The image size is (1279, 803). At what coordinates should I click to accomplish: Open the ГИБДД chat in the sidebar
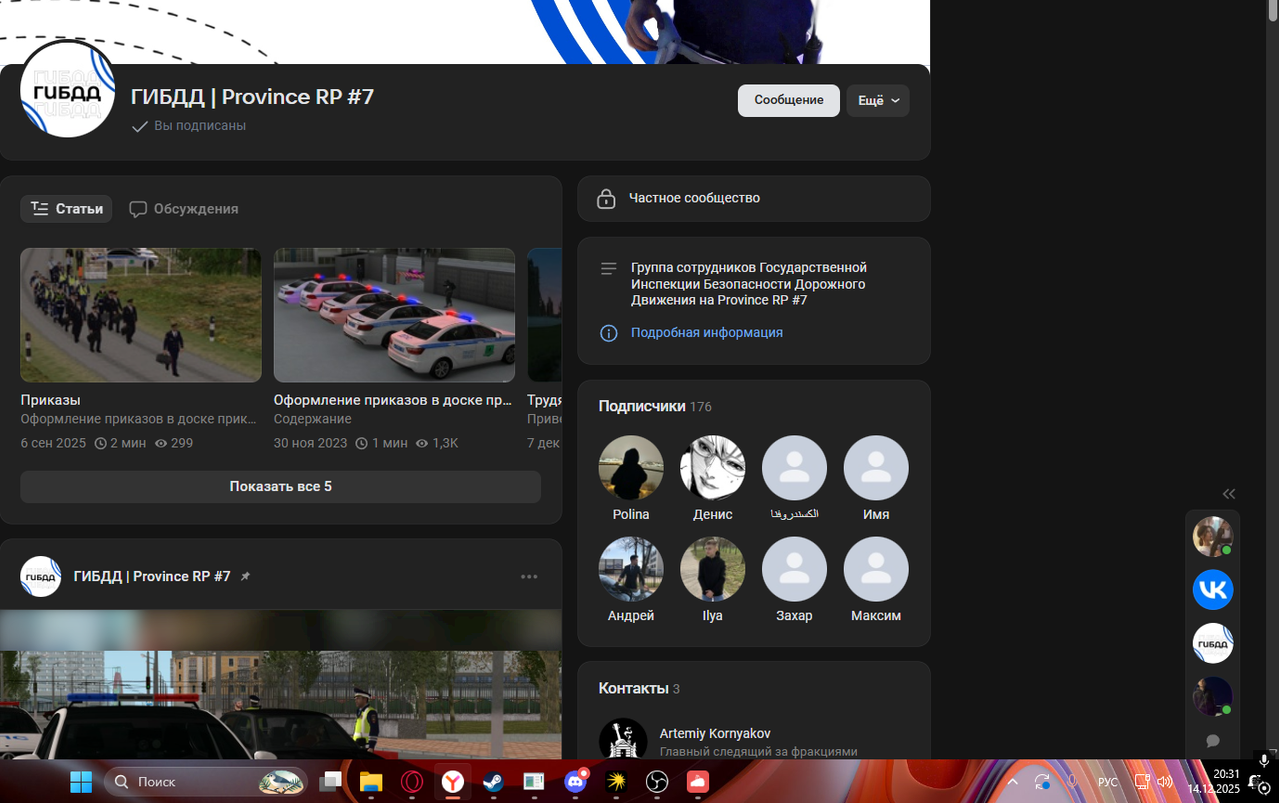(1213, 643)
